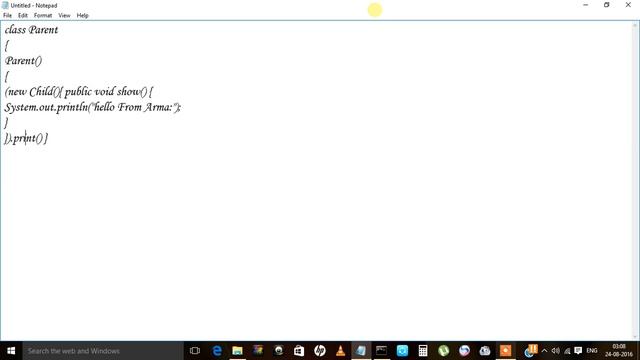
Task: Open the Edit menu
Action: point(23,16)
